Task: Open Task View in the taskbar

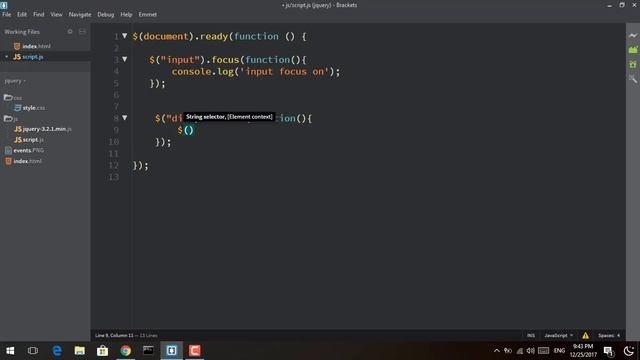Action: [x=33, y=351]
